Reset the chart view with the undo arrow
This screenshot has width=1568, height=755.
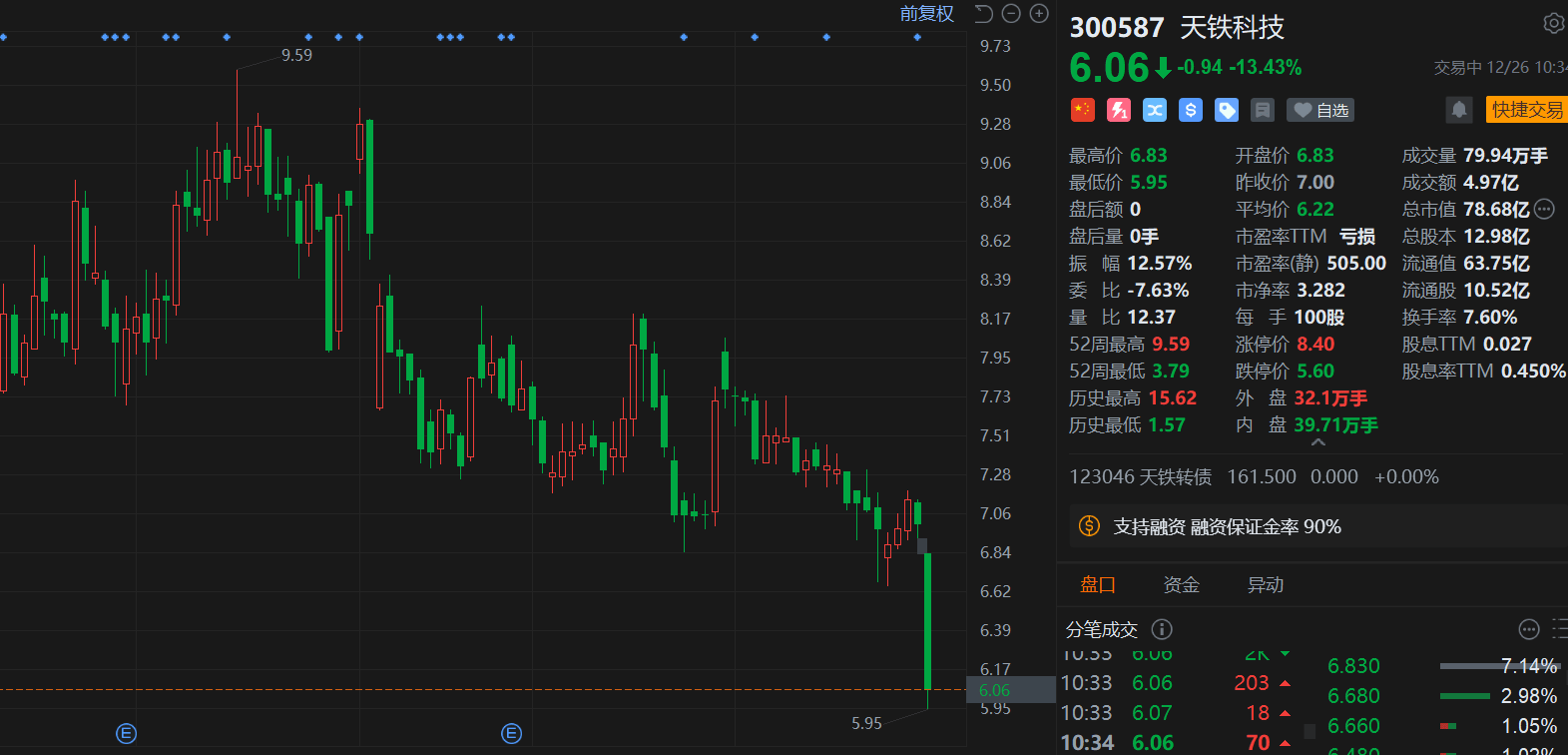click(x=984, y=13)
